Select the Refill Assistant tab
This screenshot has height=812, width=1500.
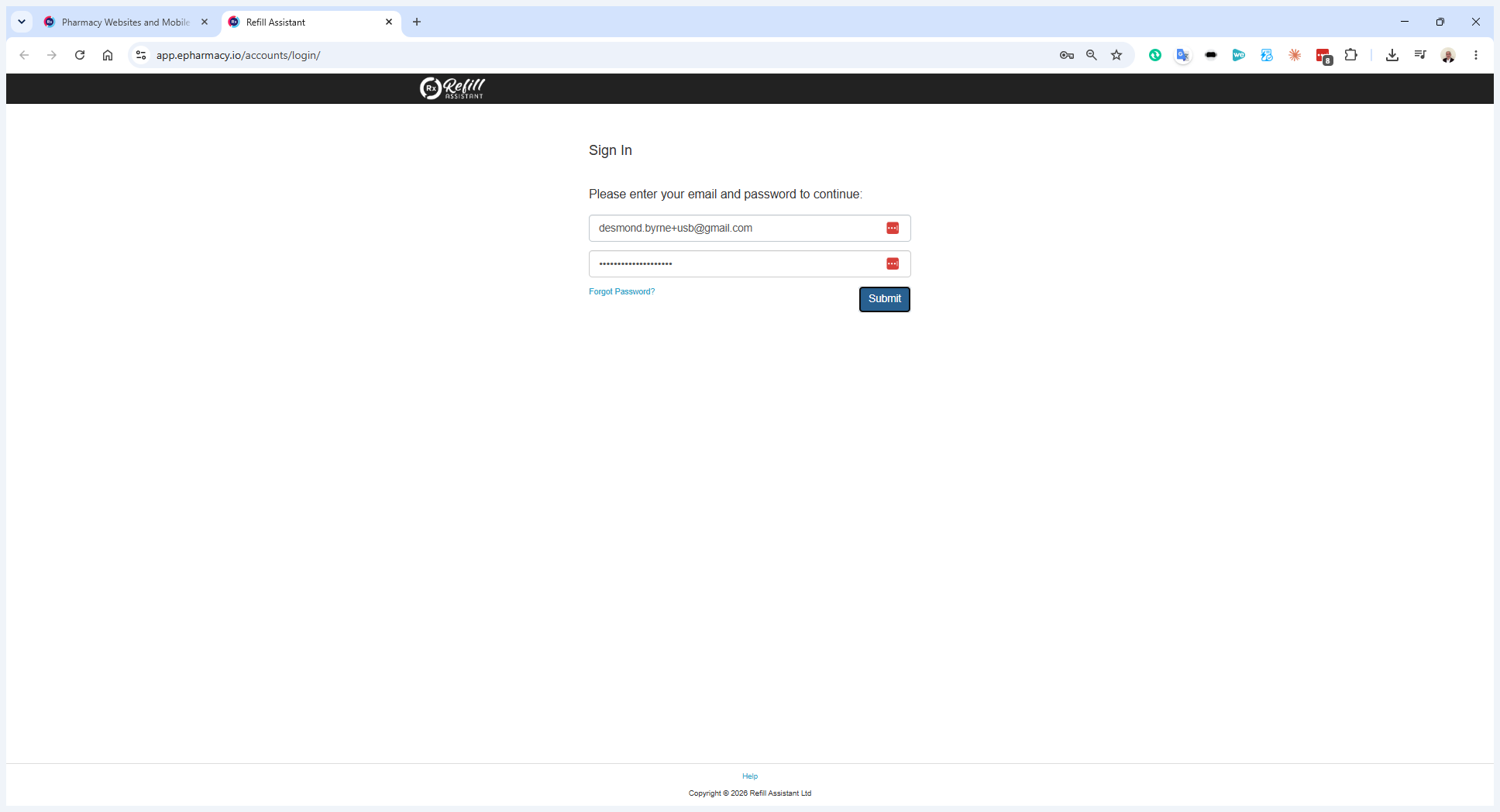tap(311, 22)
